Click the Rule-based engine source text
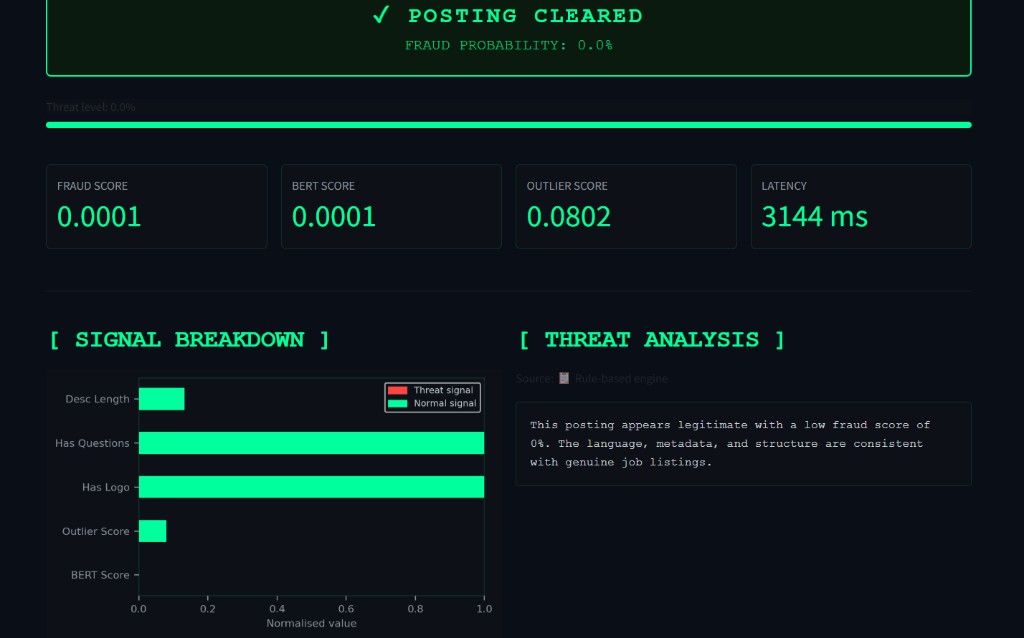 (x=621, y=379)
